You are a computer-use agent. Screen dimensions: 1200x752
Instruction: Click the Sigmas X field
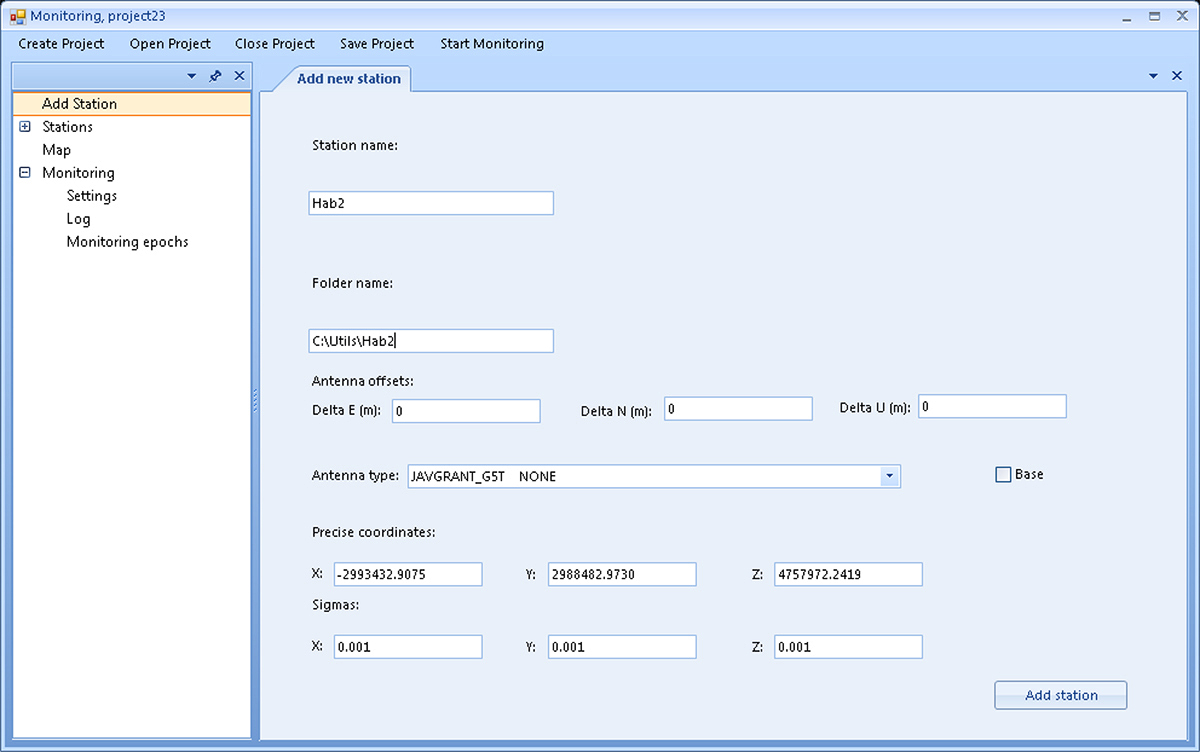coord(408,647)
